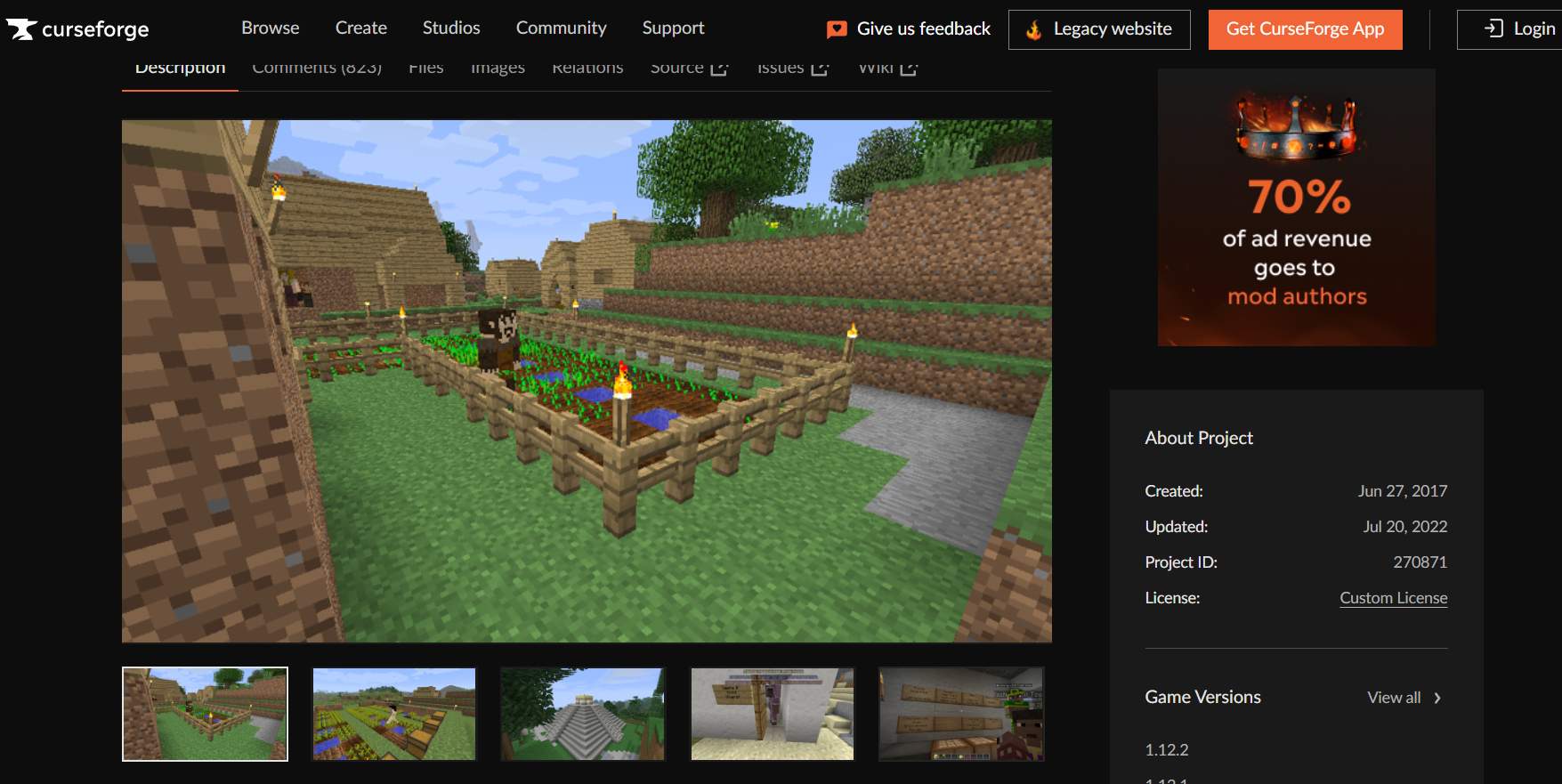Switch to the Files tab
Viewport: 1562px width, 784px height.
tap(426, 69)
